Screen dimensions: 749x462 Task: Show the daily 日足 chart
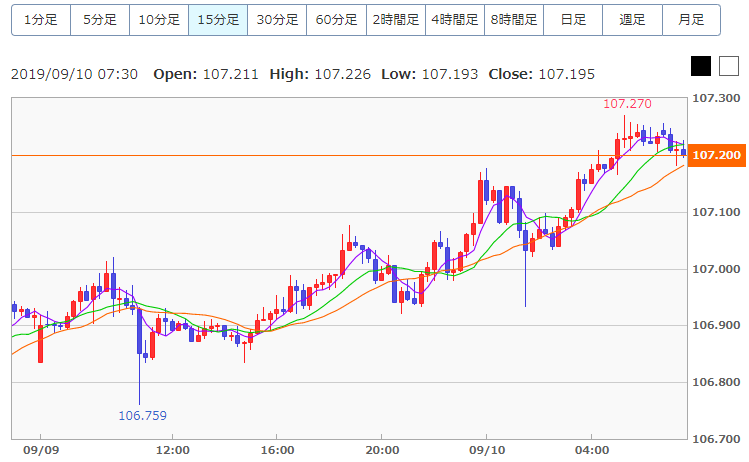click(x=573, y=20)
